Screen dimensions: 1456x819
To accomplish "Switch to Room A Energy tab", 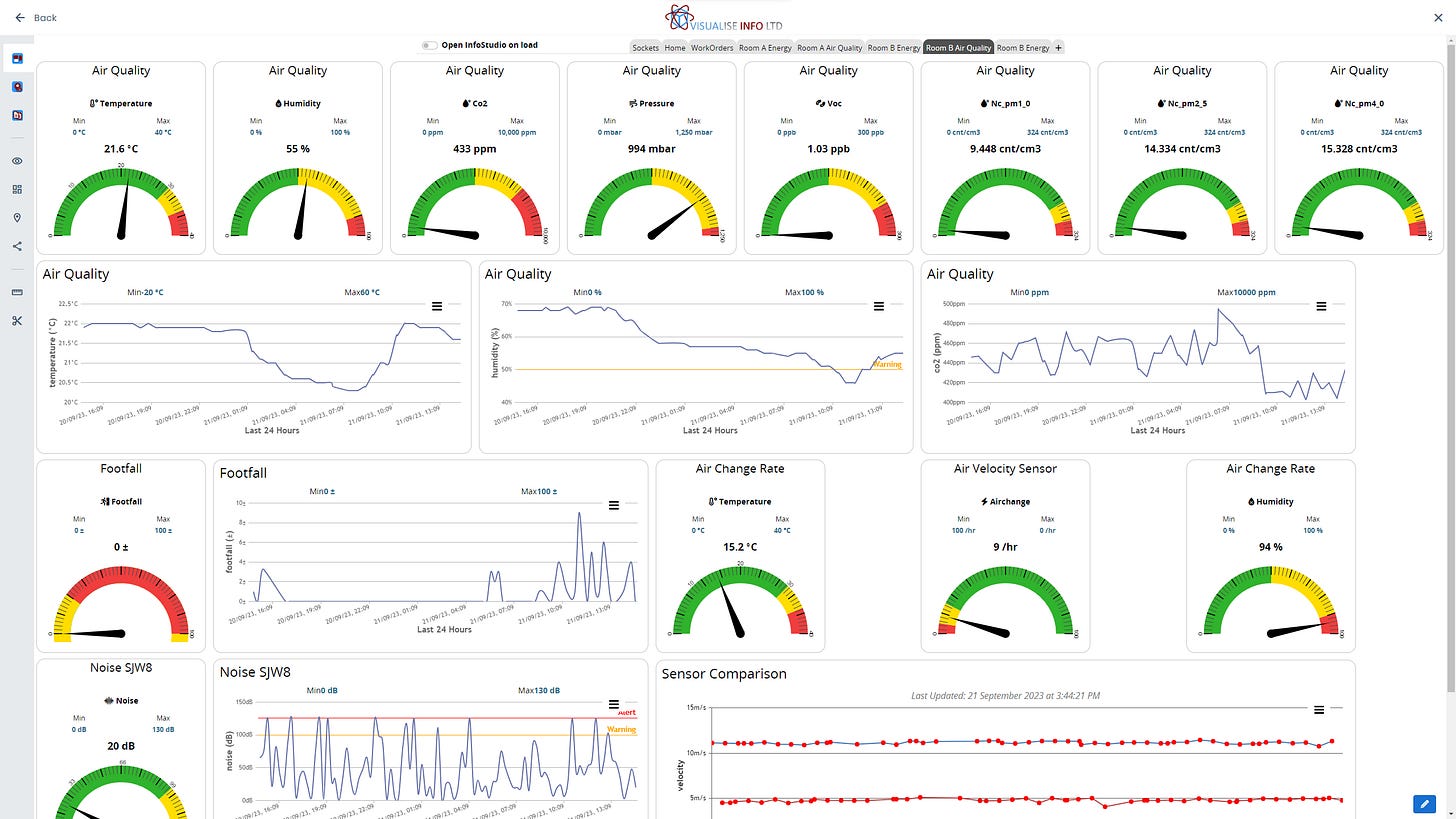I will click(765, 47).
